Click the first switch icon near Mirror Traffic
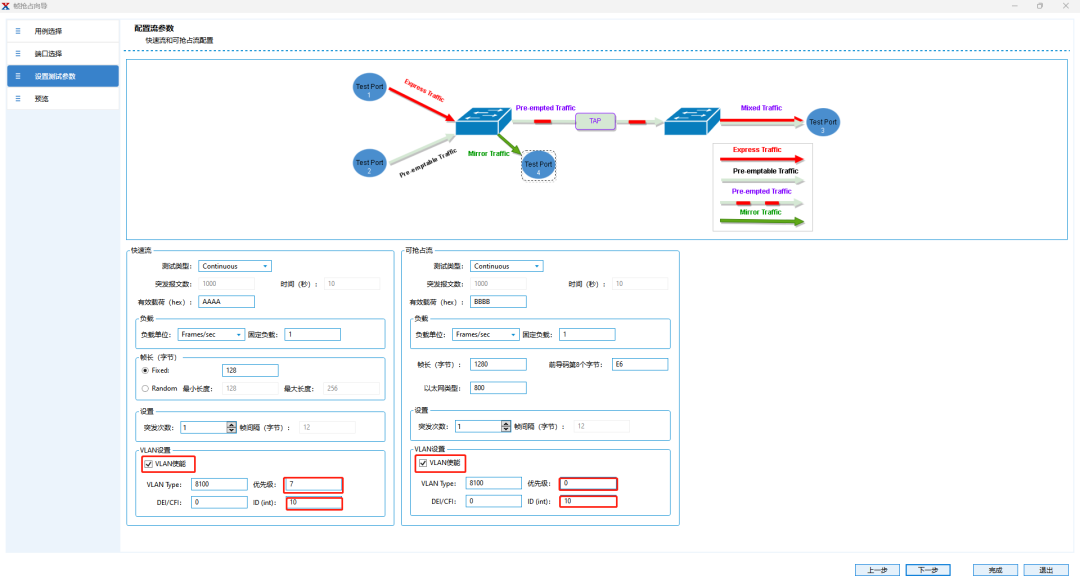 [x=484, y=121]
